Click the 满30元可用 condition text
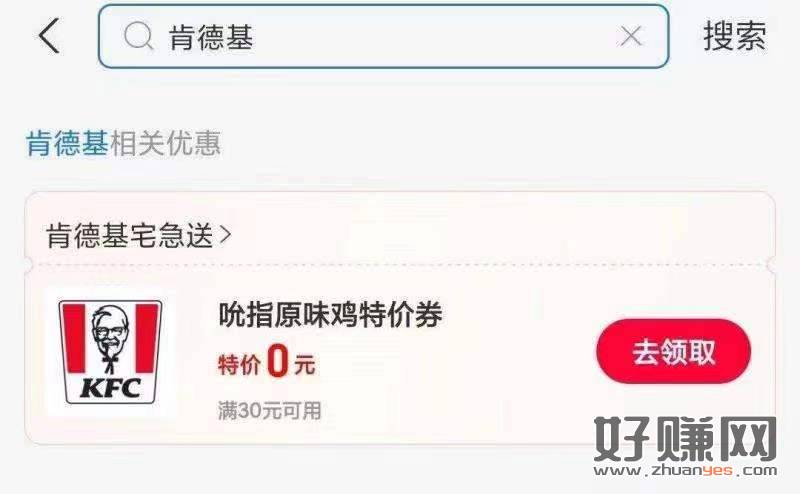 [x=269, y=411]
